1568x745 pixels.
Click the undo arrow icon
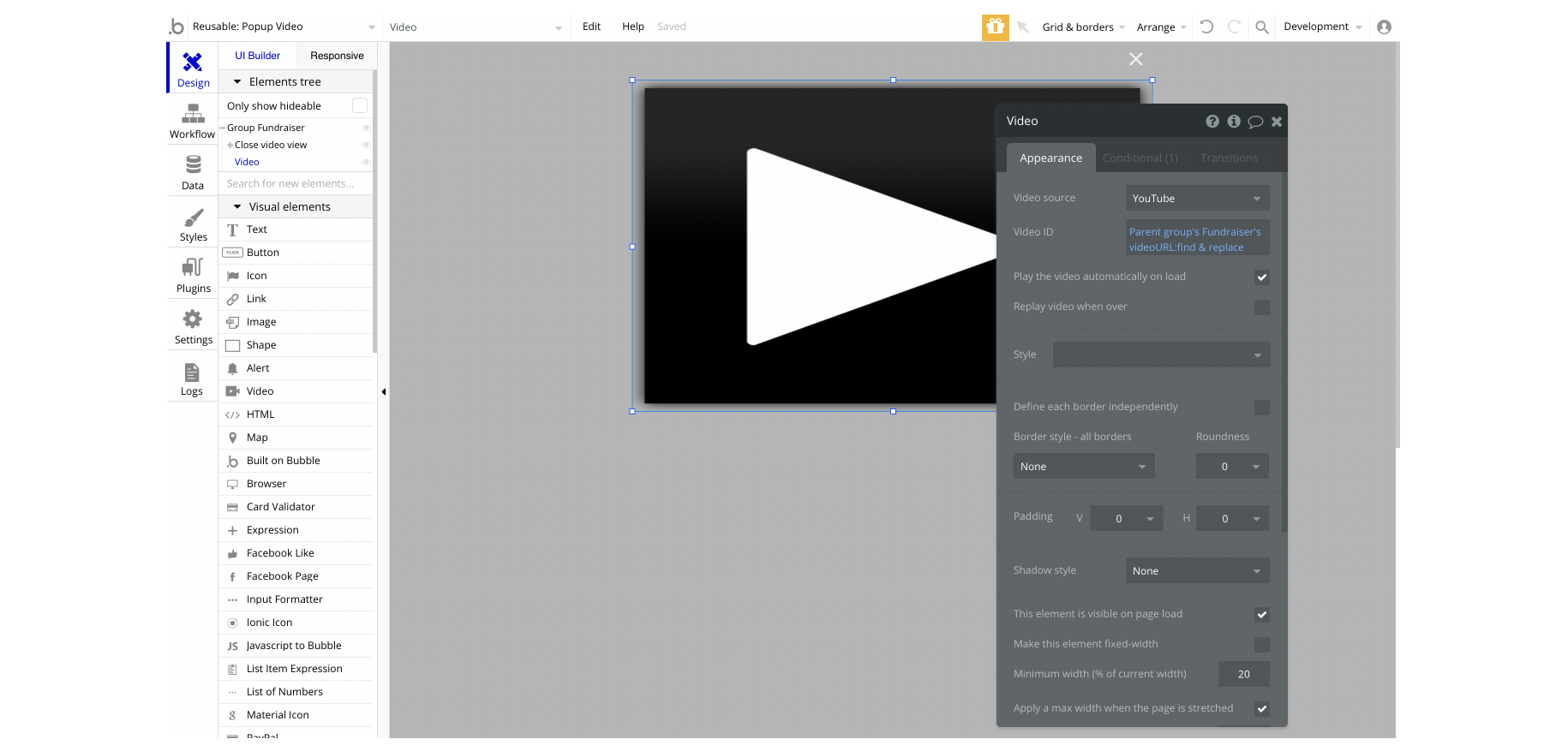point(1206,27)
